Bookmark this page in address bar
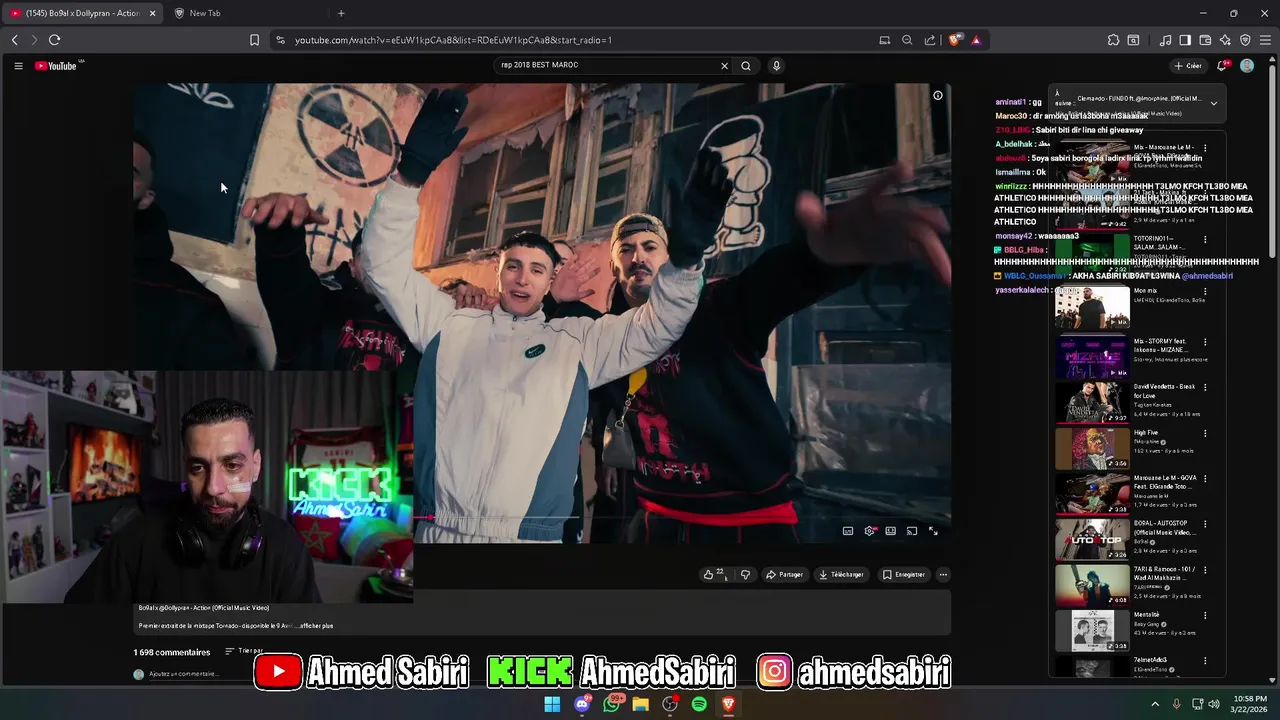1280x720 pixels. pyautogui.click(x=254, y=40)
